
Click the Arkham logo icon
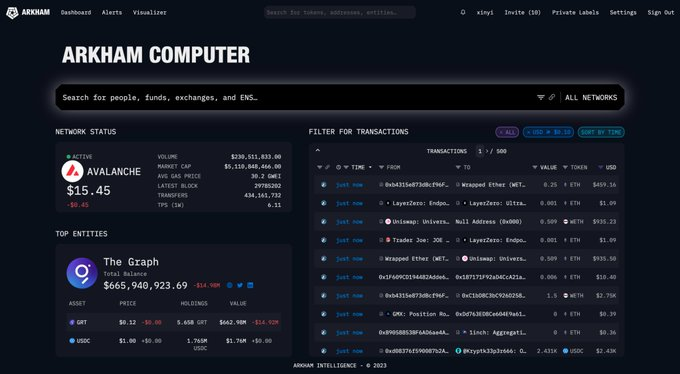(12, 13)
